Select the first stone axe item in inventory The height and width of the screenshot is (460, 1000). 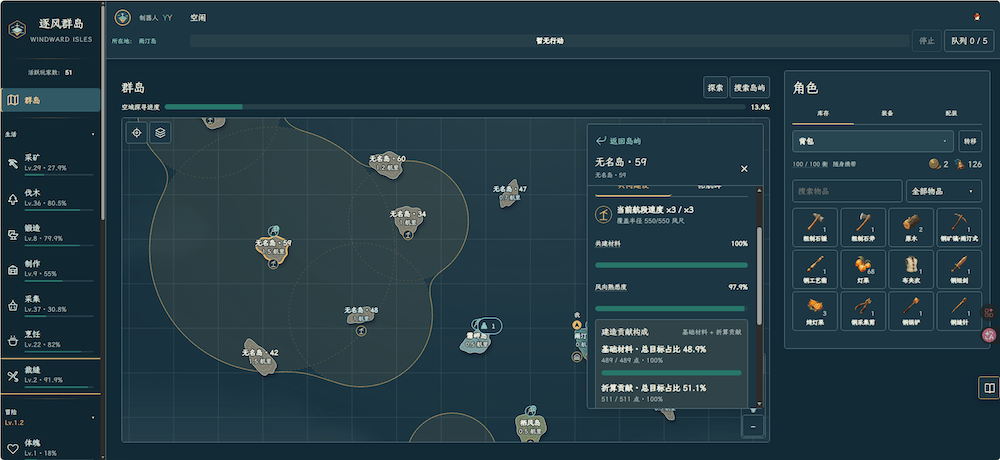(815, 227)
